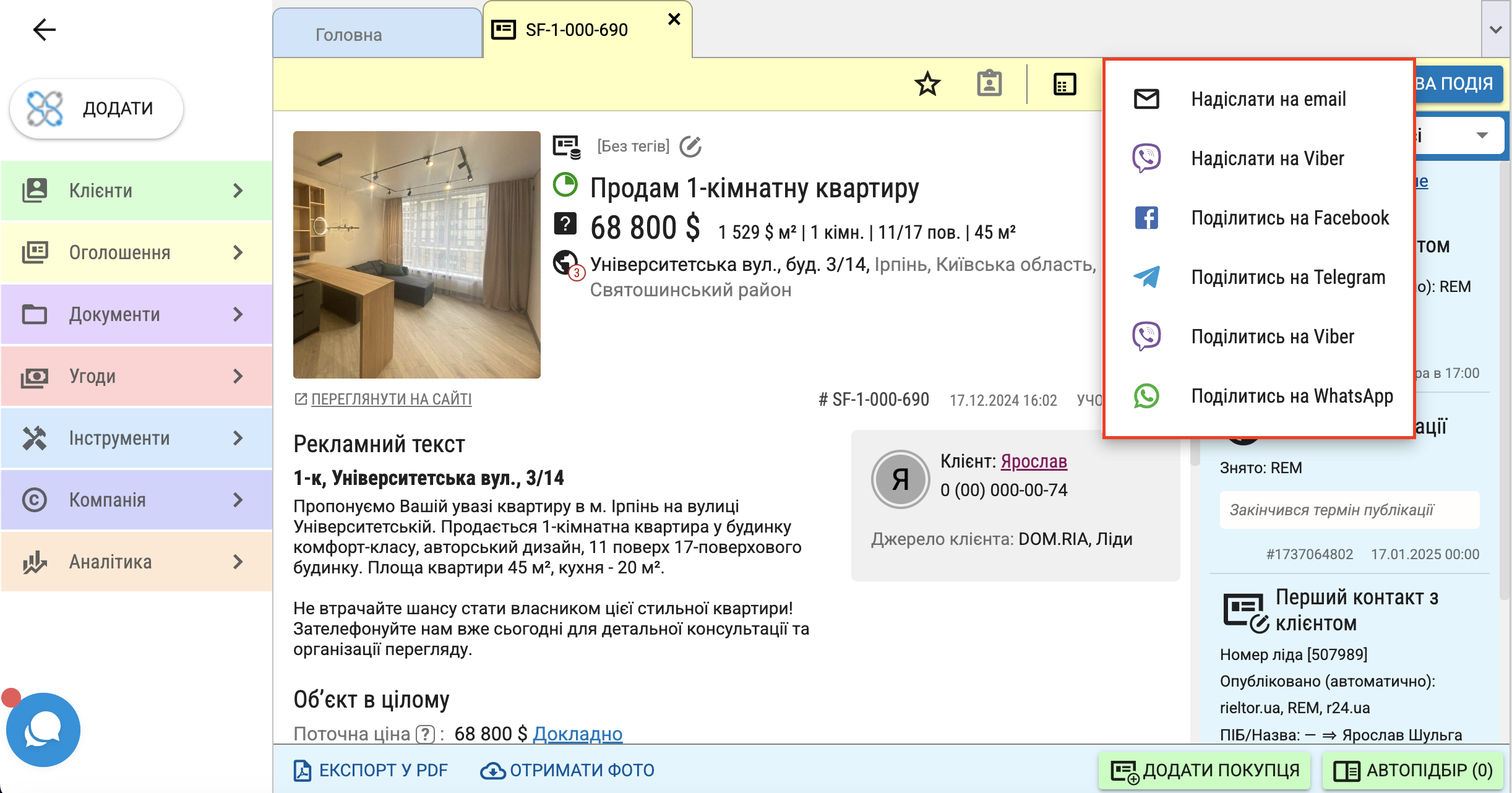Click ДОДАТИ ПОКУПЦЯ button
The image size is (1512, 793).
coord(1205,770)
